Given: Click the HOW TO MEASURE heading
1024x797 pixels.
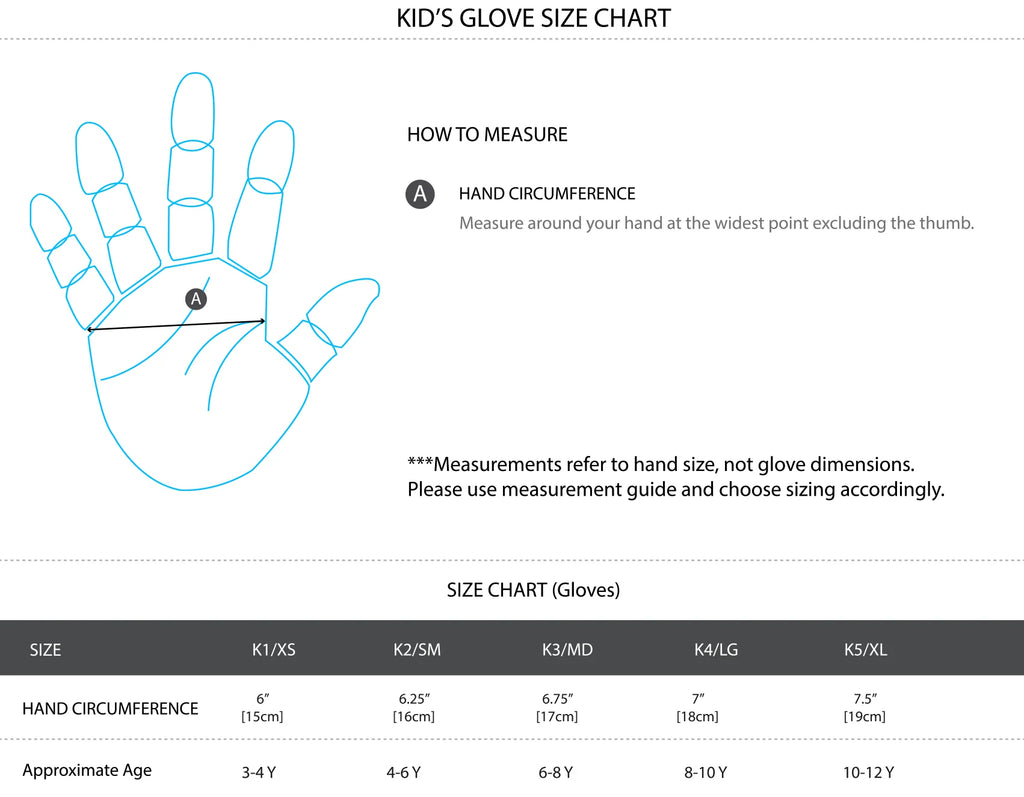Looking at the screenshot, I should click(487, 135).
